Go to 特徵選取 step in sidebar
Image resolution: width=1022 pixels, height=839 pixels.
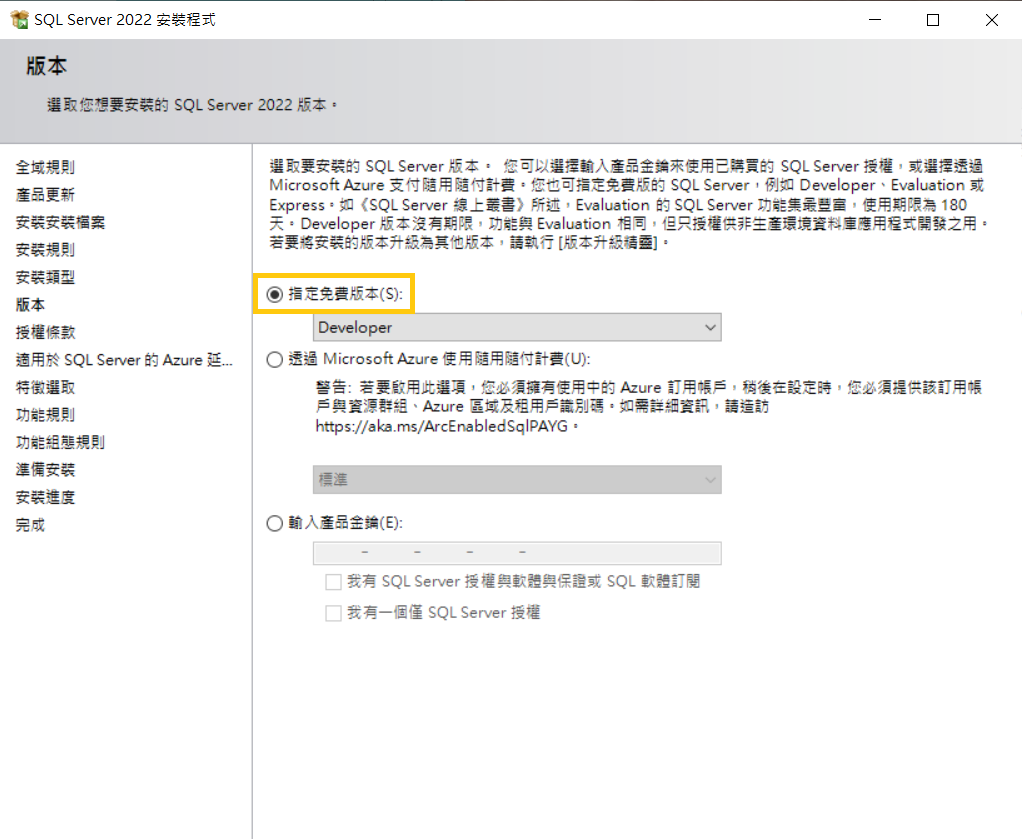[x=45, y=387]
